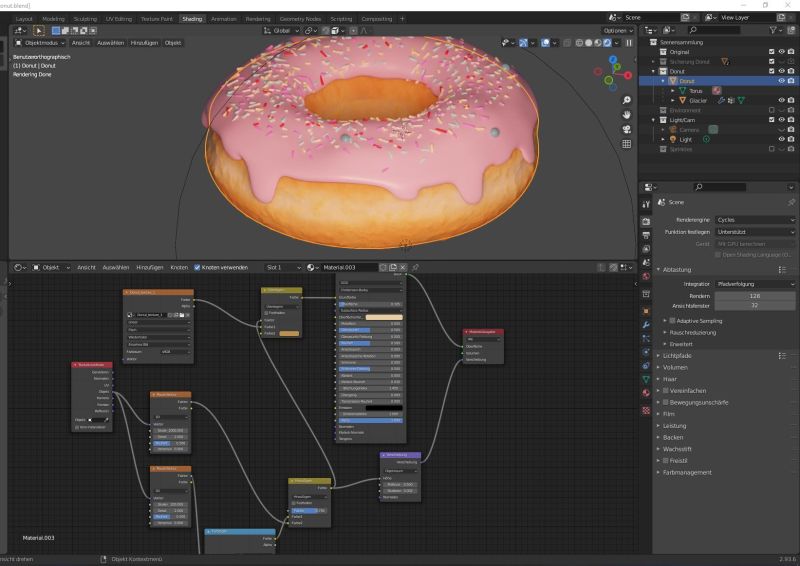Open the Modifier wrench properties tab
This screenshot has height=566, width=800.
pos(646,325)
